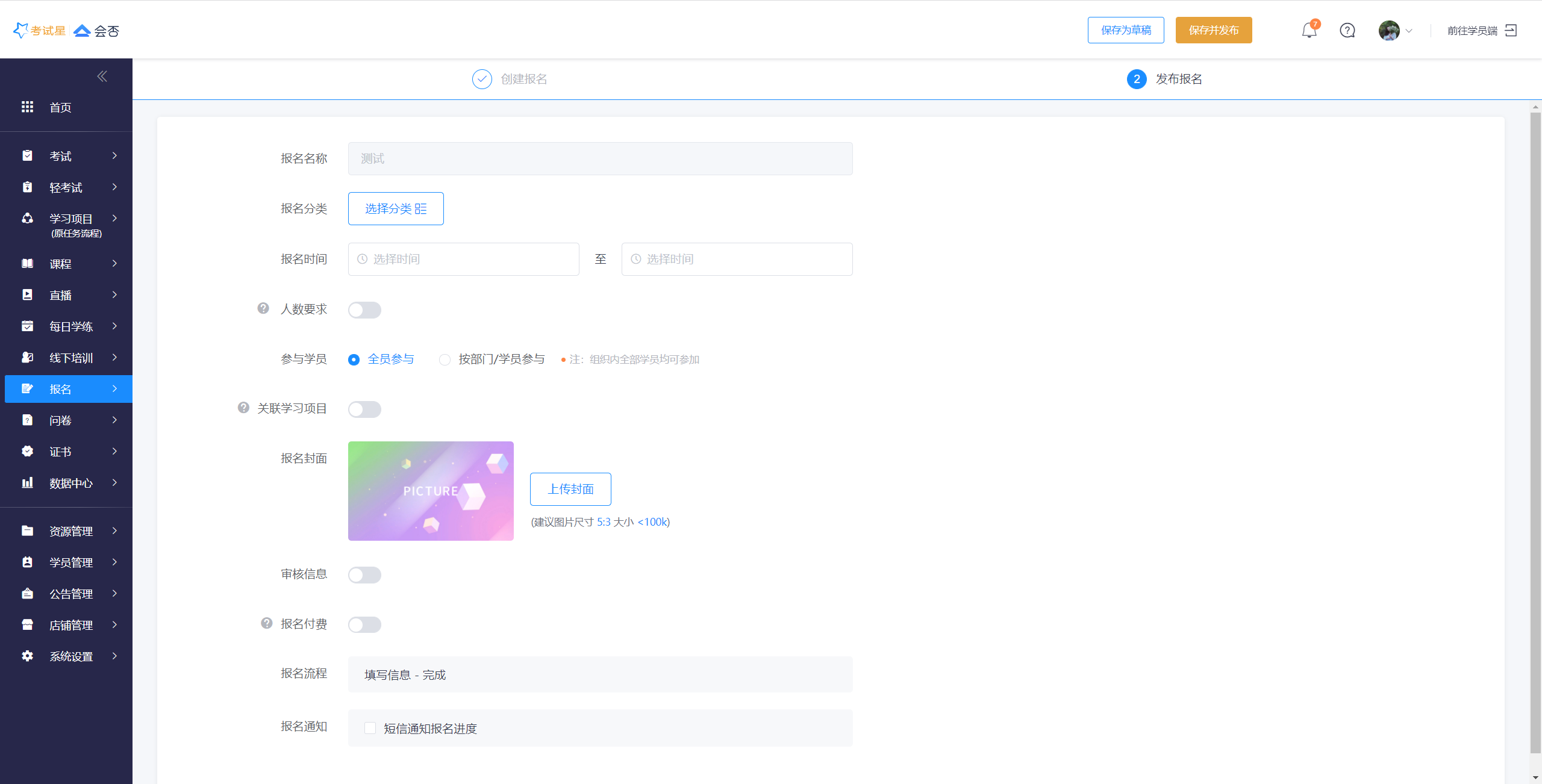Image resolution: width=1542 pixels, height=784 pixels.
Task: Open user avatar dropdown arrow
Action: click(x=1408, y=30)
